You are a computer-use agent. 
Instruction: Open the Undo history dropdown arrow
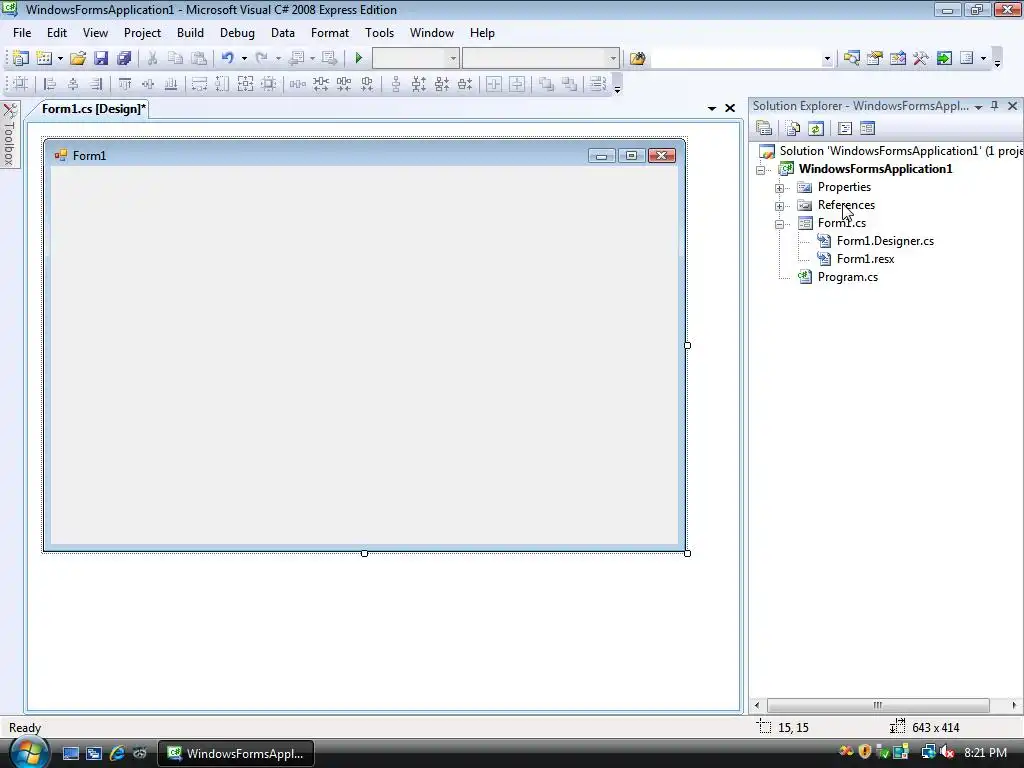pyautogui.click(x=244, y=59)
